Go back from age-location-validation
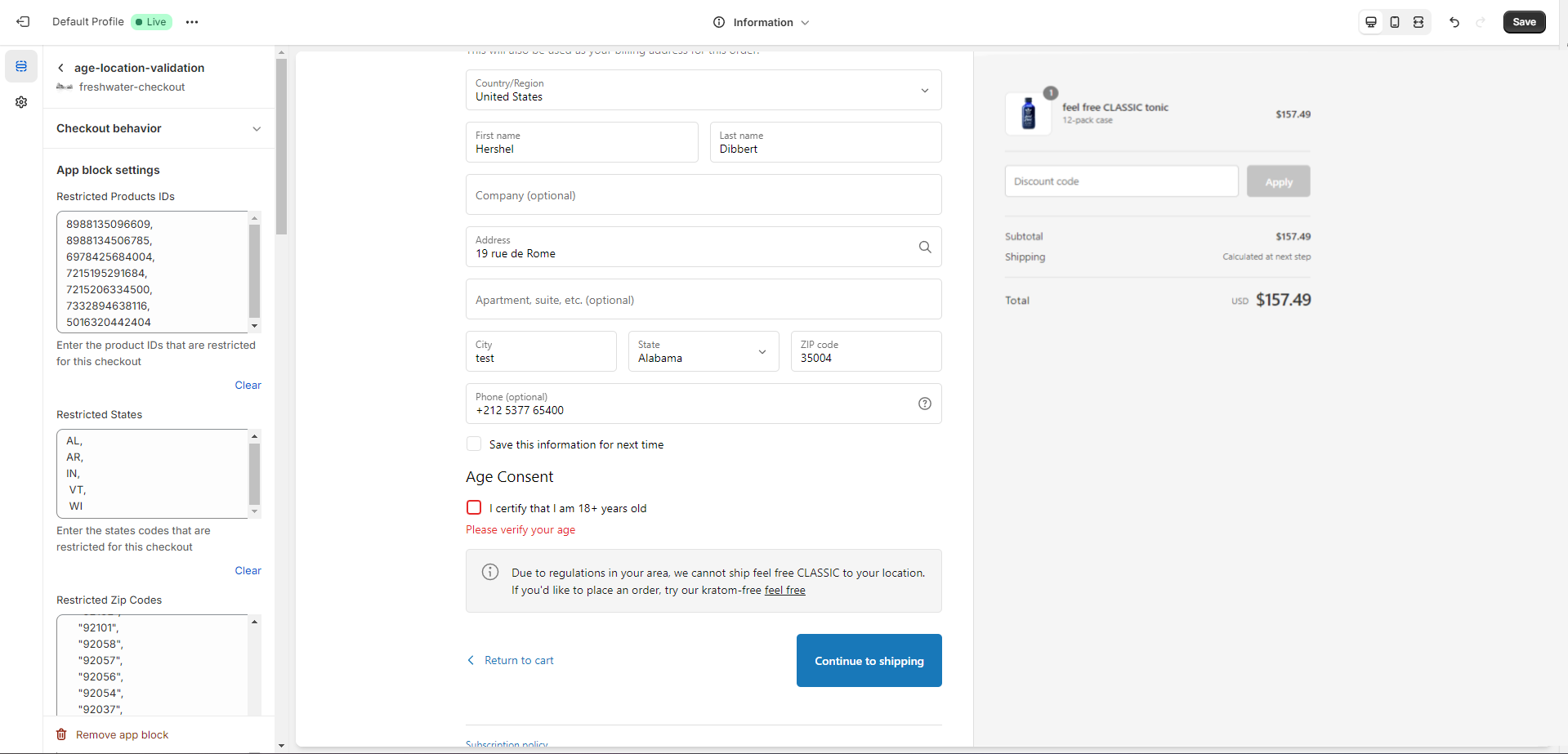 (x=60, y=68)
